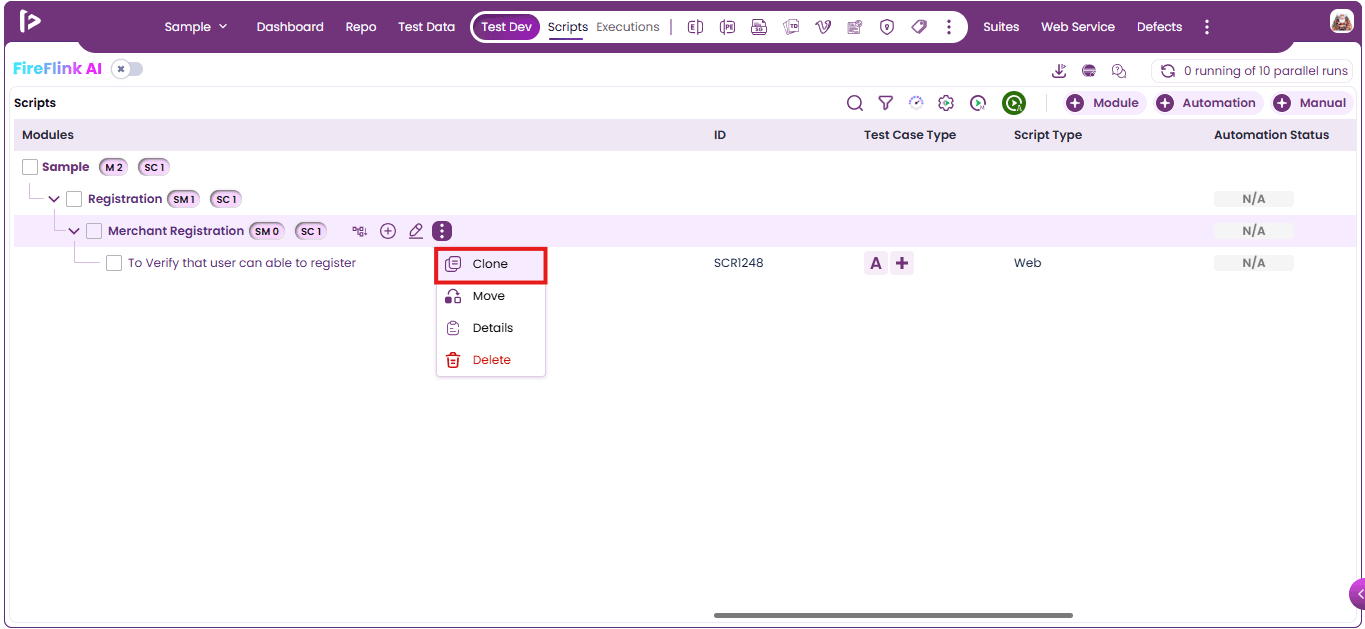Click the gear with play icon
1365x629 pixels.
946,103
